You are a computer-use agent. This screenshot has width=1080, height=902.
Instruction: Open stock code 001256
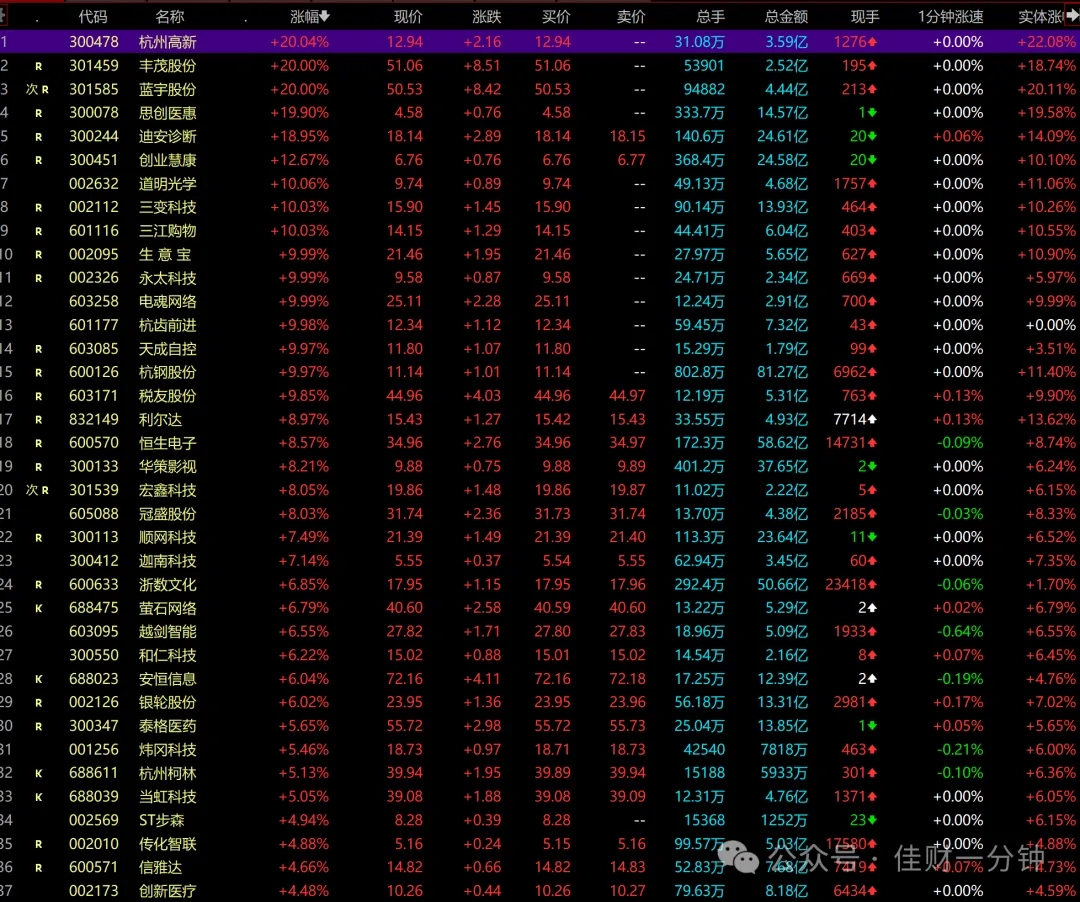click(x=94, y=750)
